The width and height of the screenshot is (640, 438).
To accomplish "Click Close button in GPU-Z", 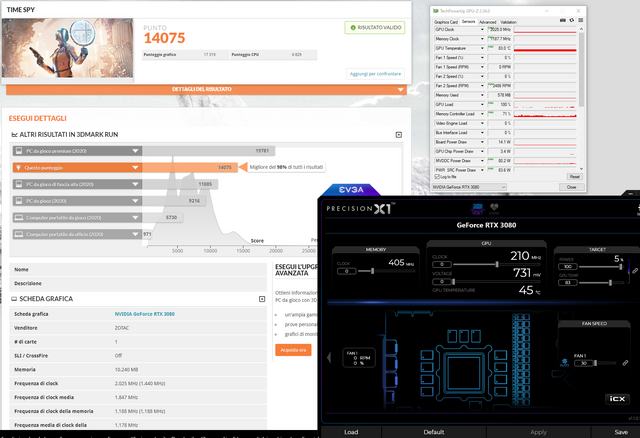I will 571,187.
